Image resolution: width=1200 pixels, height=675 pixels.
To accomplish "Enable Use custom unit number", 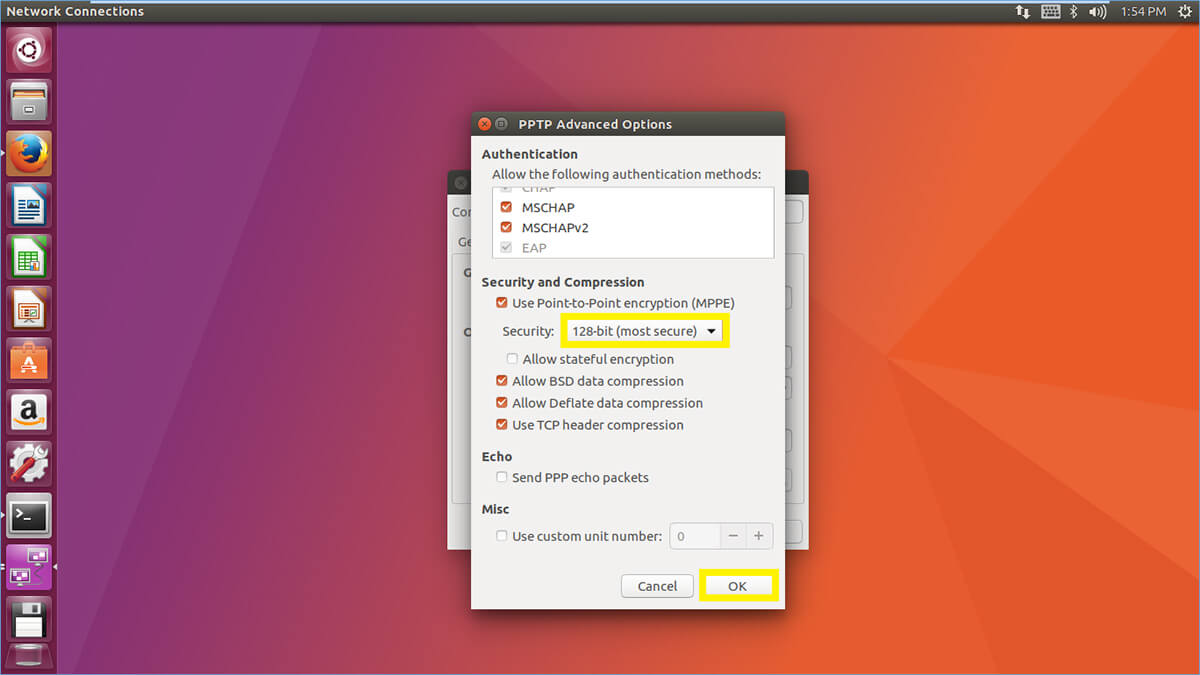I will (502, 536).
